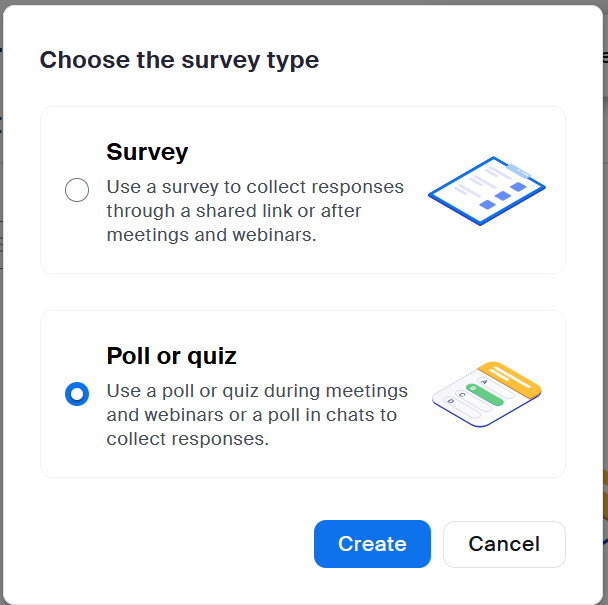Click 'Use a poll or quiz during meetings' text
Screen dimensions: 608x605
pyautogui.click(x=257, y=390)
